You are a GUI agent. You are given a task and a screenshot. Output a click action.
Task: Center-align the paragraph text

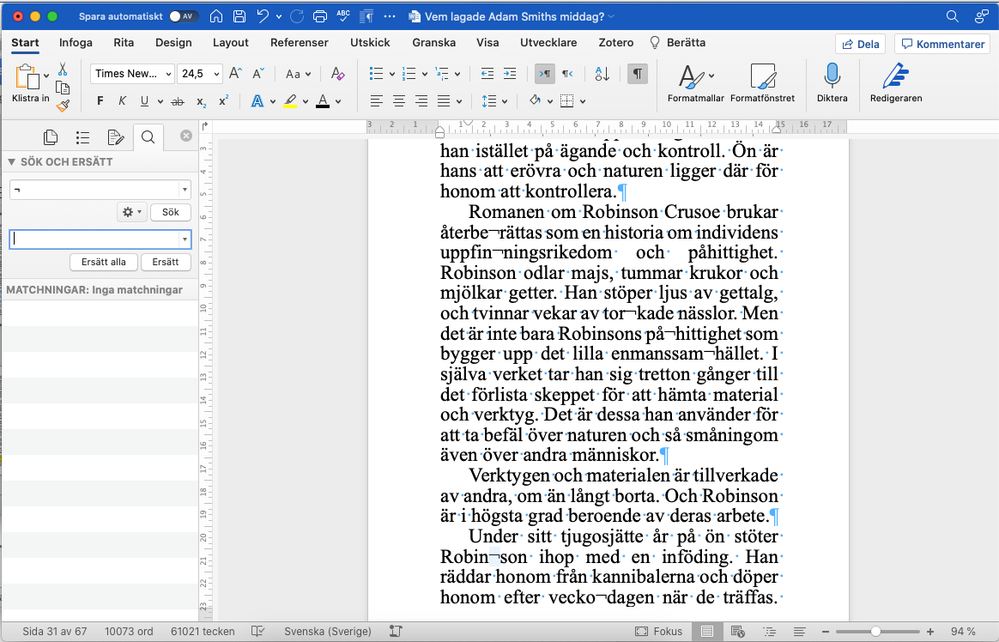pyautogui.click(x=399, y=101)
